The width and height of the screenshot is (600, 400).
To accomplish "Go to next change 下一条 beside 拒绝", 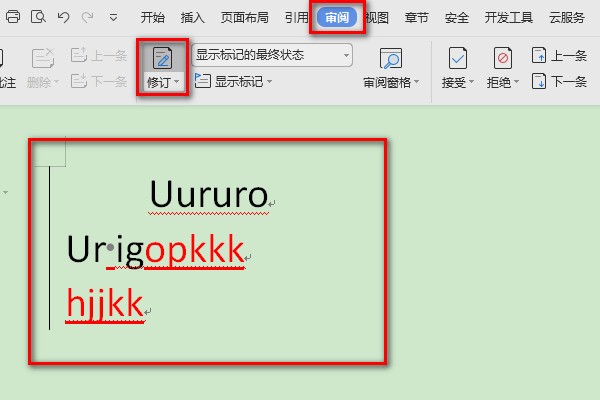I will 559,82.
